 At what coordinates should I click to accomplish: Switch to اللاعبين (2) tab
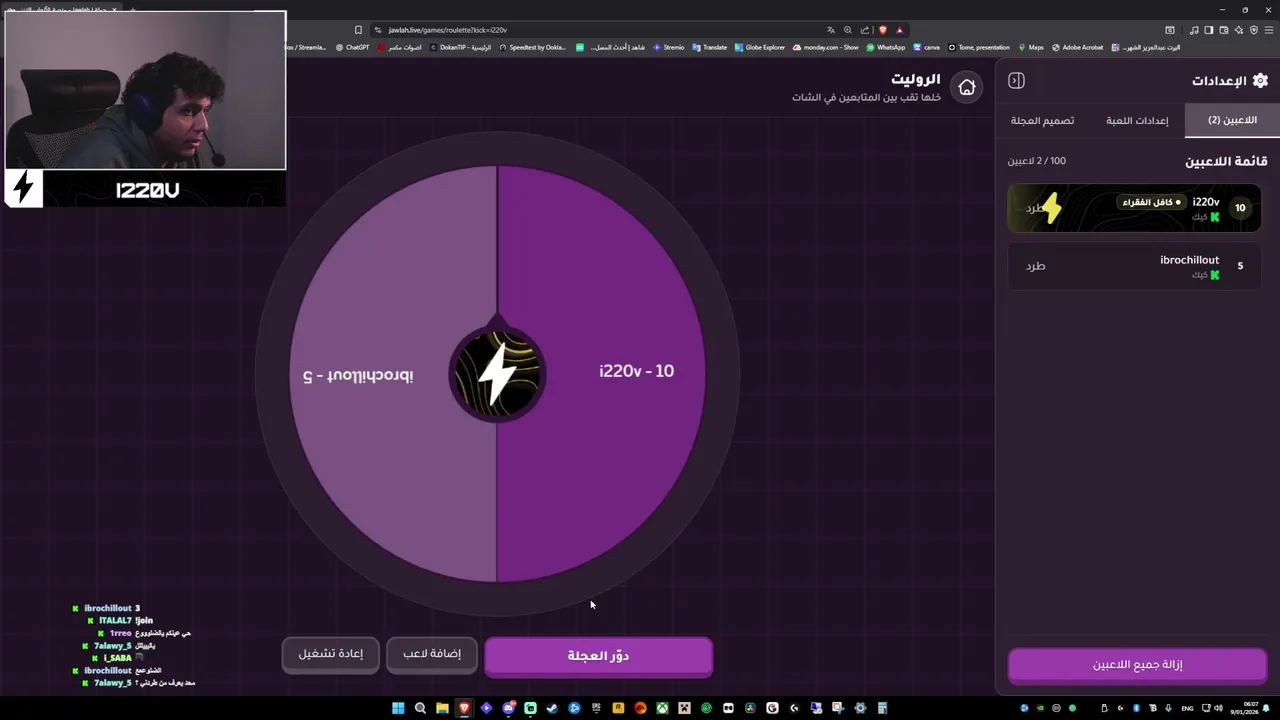point(1232,120)
